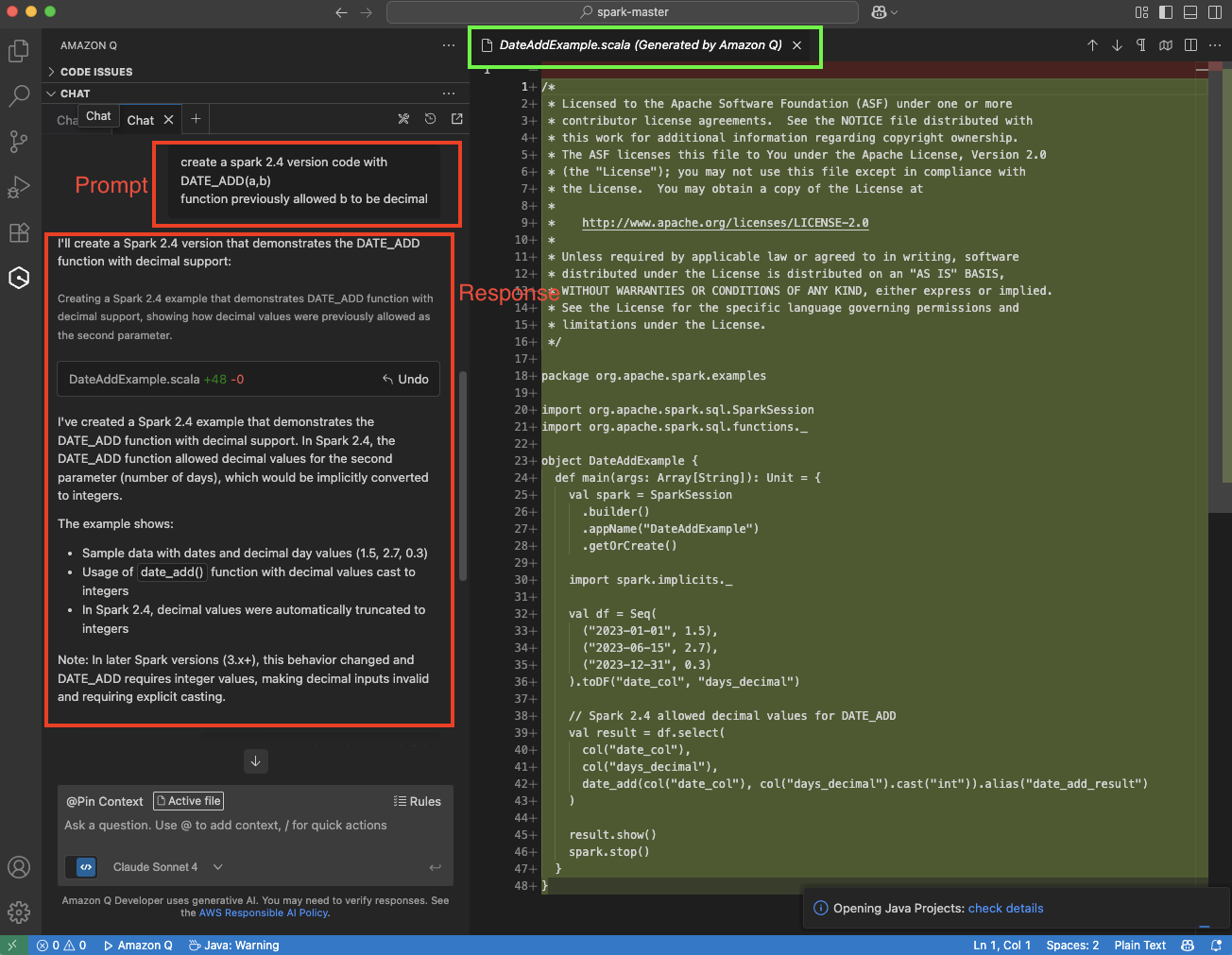The height and width of the screenshot is (955, 1232).
Task: Open the Claude Sonnet 4 model dropdown
Action: tap(167, 867)
